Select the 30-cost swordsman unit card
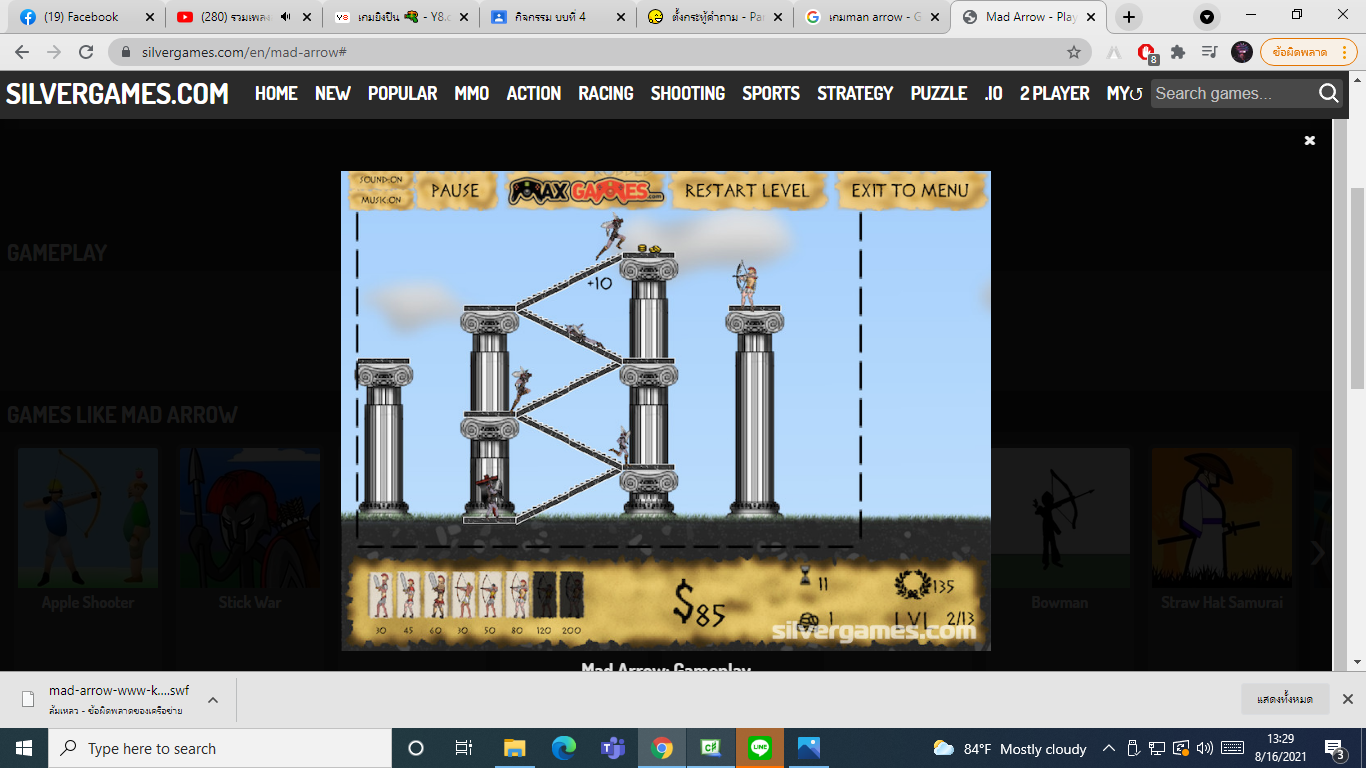Image resolution: width=1366 pixels, height=768 pixels. 380,595
